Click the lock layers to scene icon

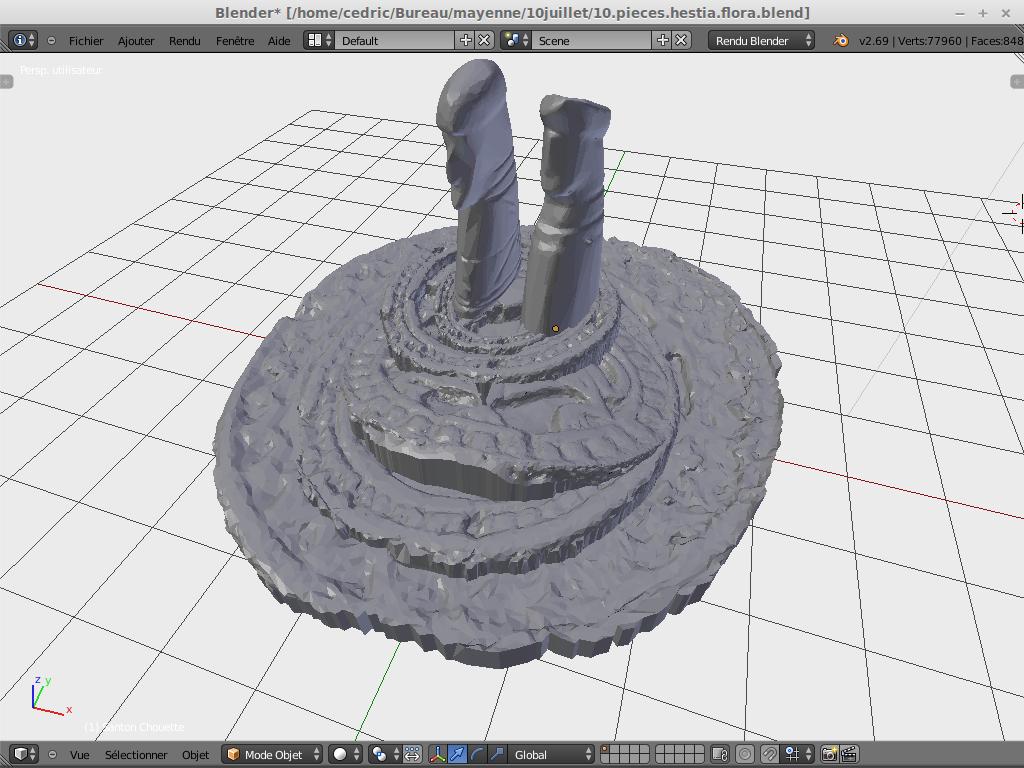pos(719,754)
